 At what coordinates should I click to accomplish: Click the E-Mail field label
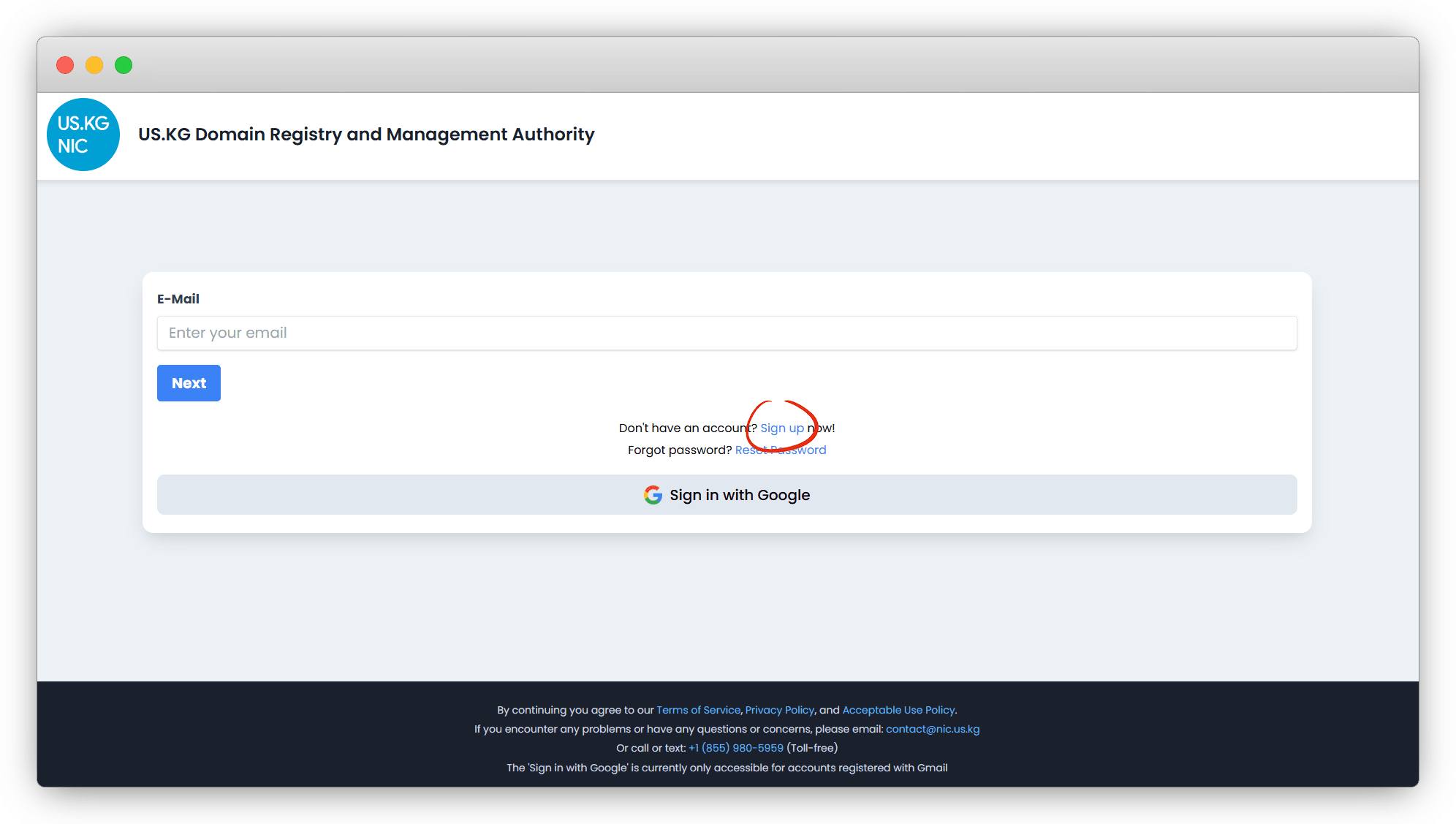[x=178, y=299]
